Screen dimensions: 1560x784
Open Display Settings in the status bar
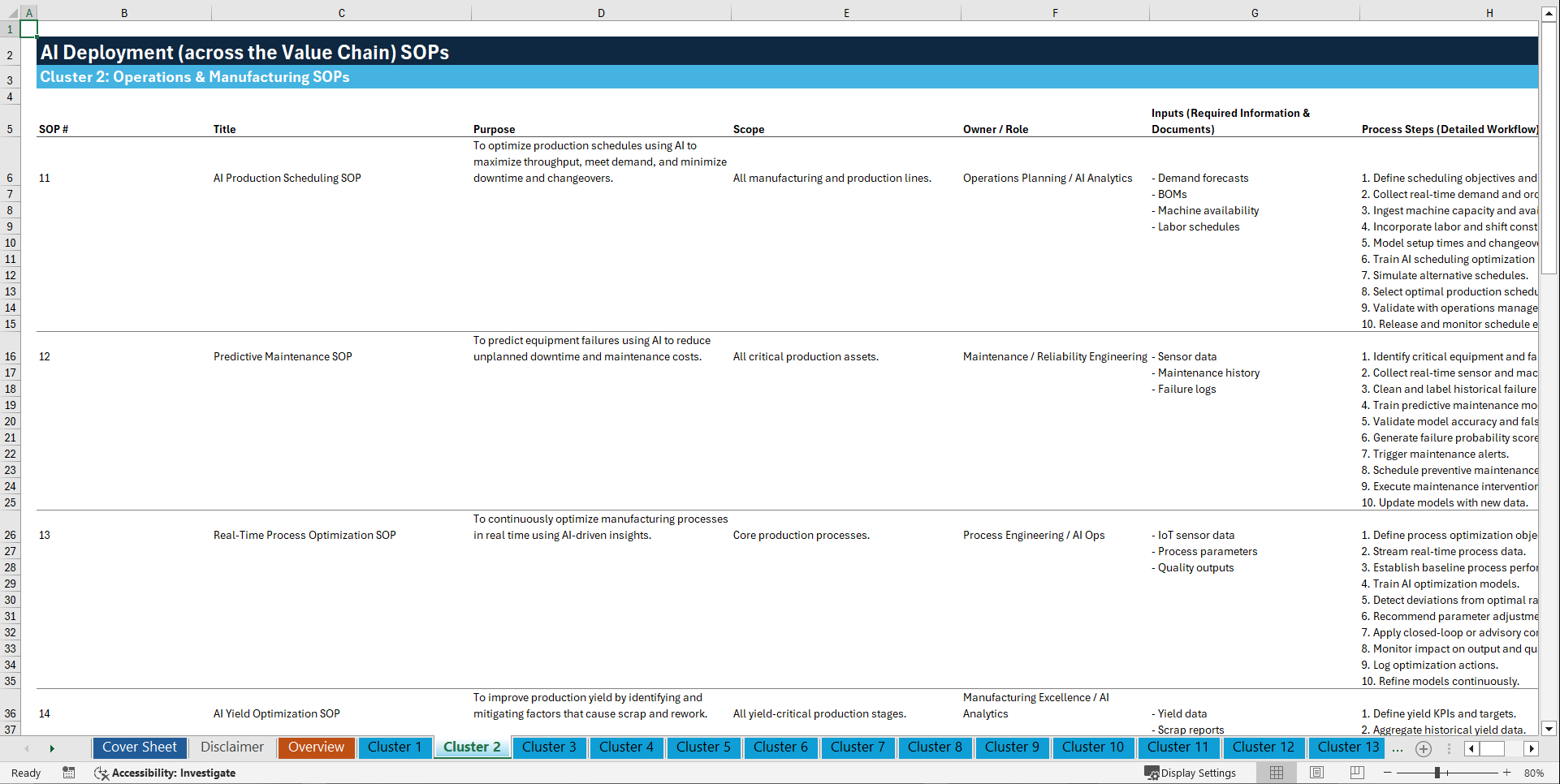click(x=1191, y=773)
